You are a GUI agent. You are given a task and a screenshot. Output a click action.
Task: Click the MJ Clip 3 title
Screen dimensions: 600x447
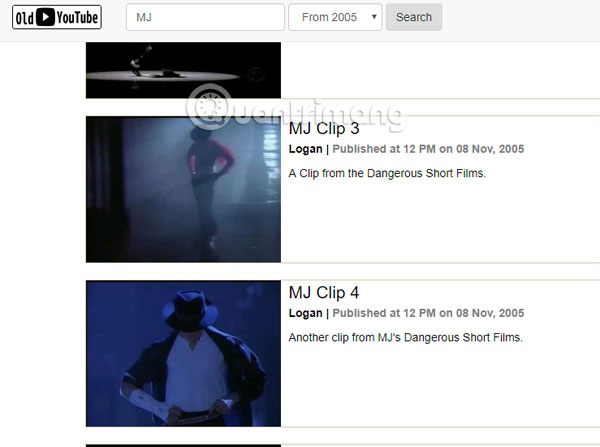click(x=324, y=129)
